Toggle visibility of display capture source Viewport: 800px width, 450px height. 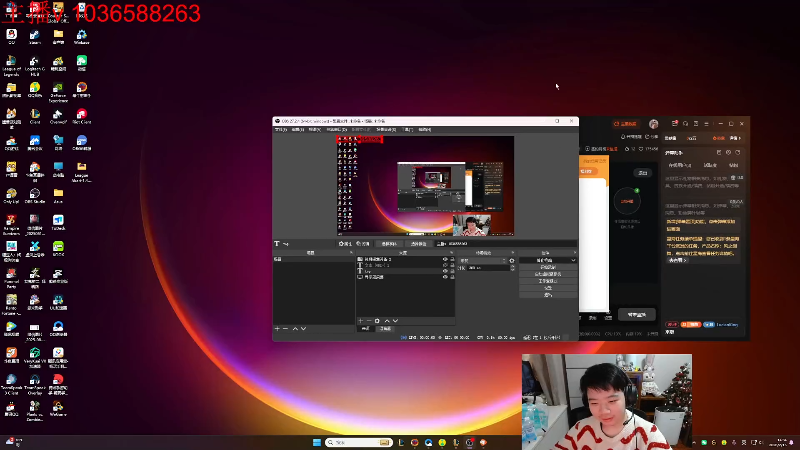point(445,277)
